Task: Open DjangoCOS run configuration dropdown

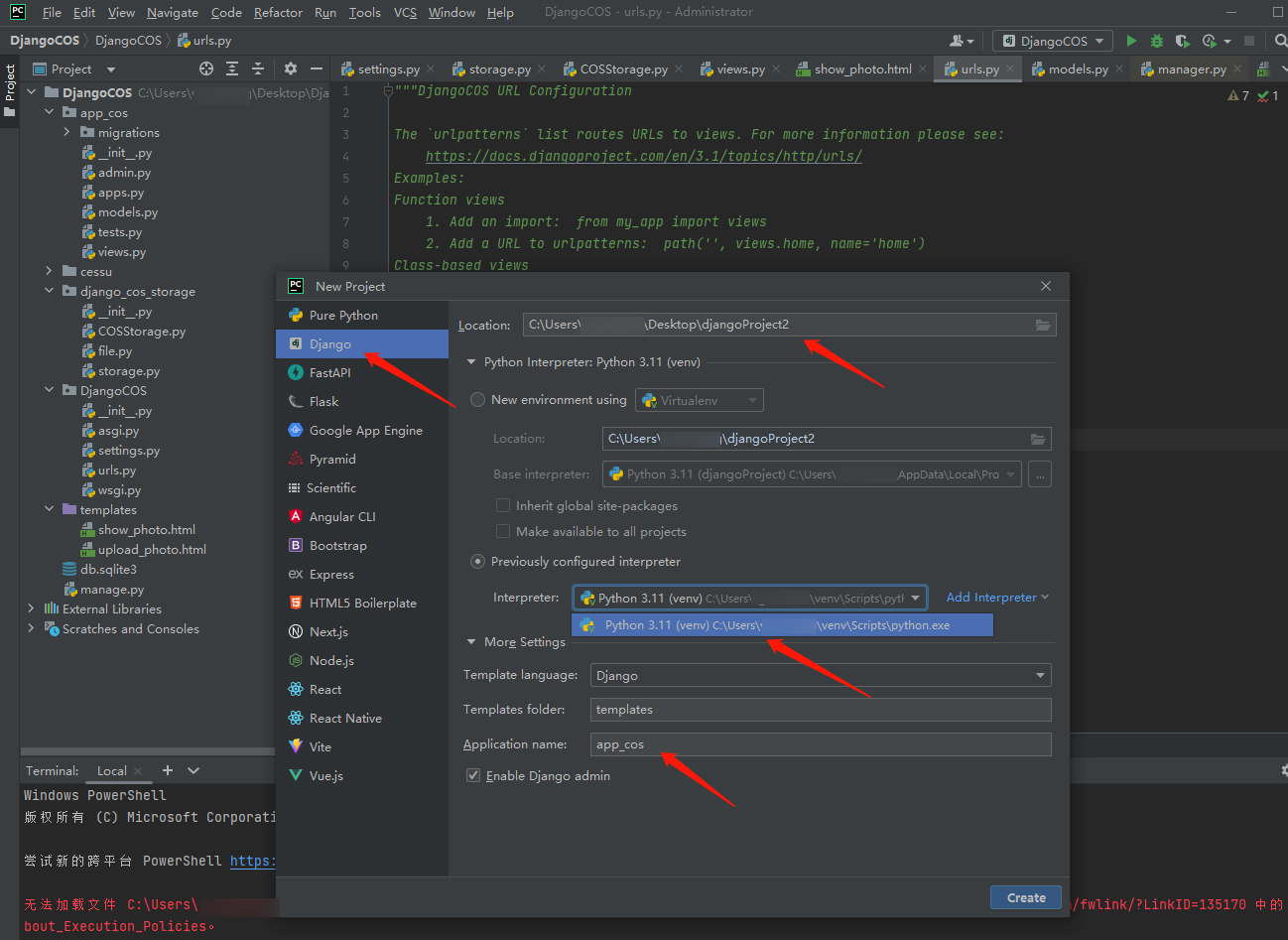Action: [1053, 41]
